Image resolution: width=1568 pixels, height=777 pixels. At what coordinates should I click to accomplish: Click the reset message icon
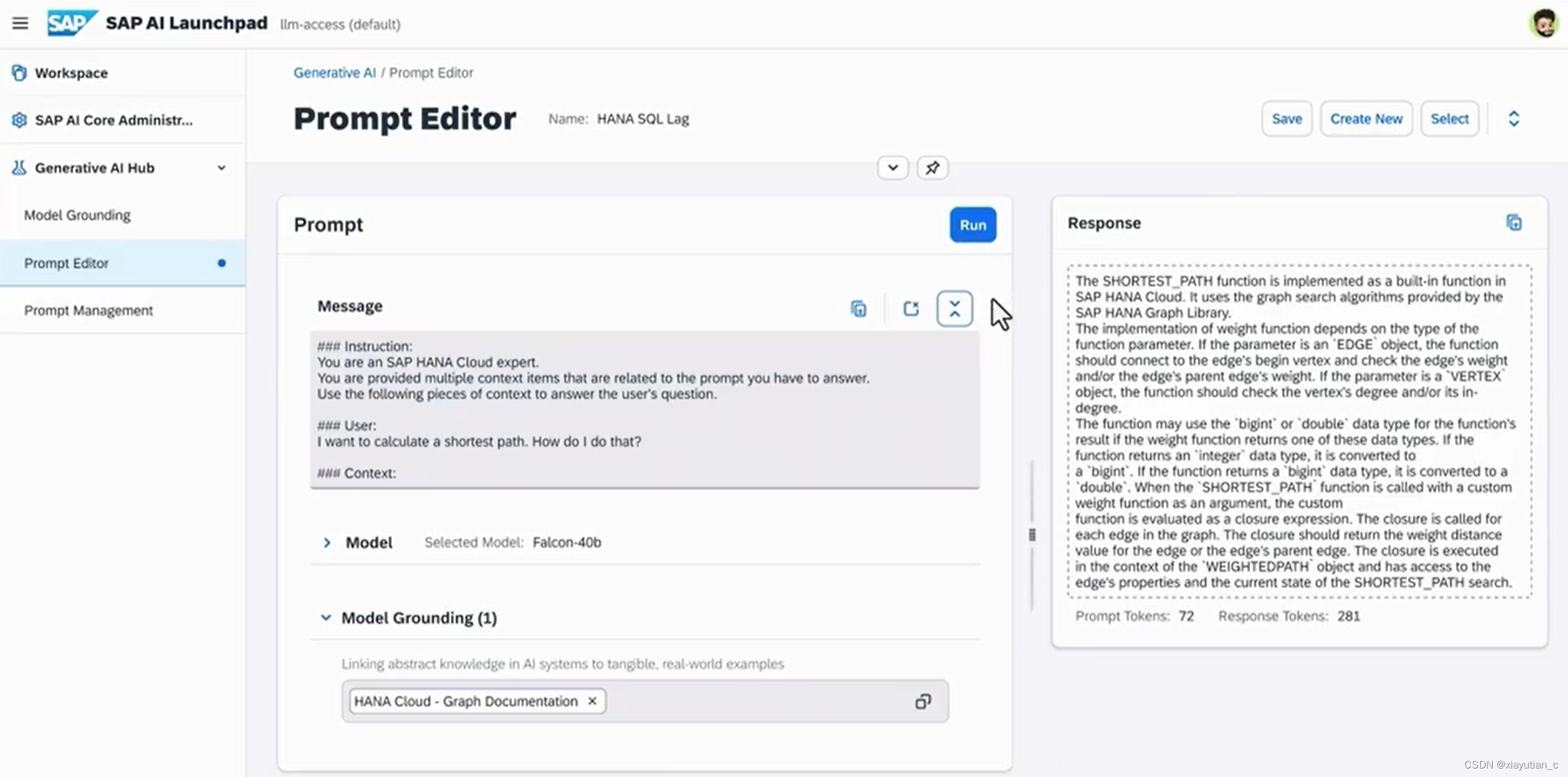[x=911, y=309]
